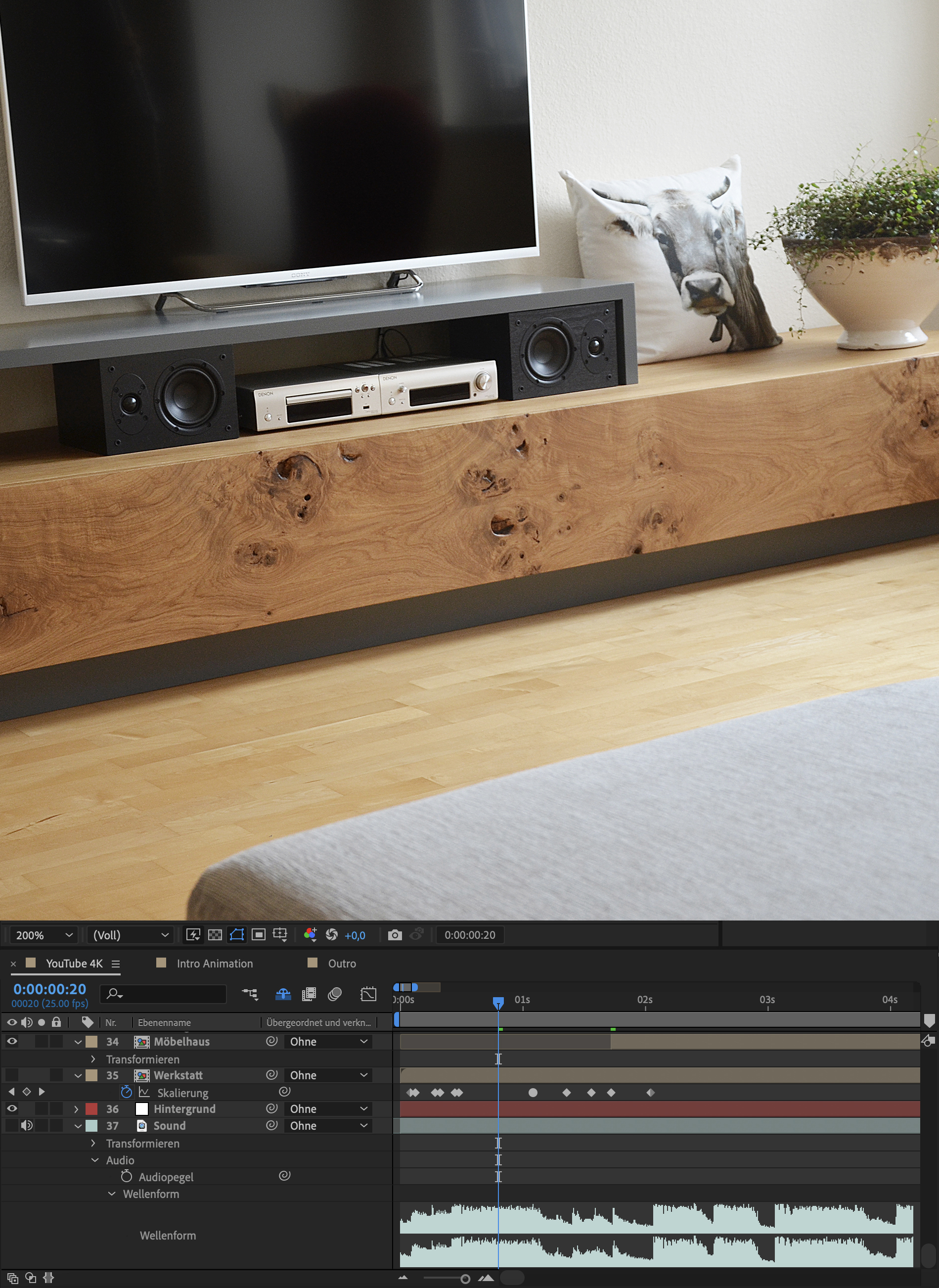Click the pick whip of Möbelhaus layer
Viewport: 939px width, 1288px height.
click(271, 1041)
